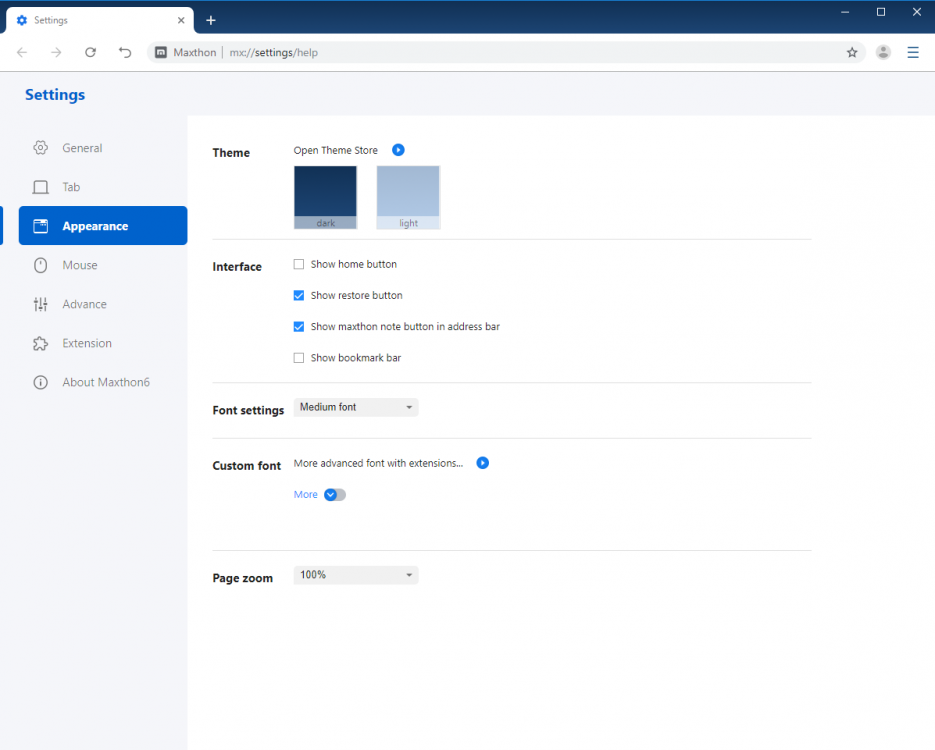The width and height of the screenshot is (935, 750).
Task: Select the Mouse settings icon
Action: 41,265
